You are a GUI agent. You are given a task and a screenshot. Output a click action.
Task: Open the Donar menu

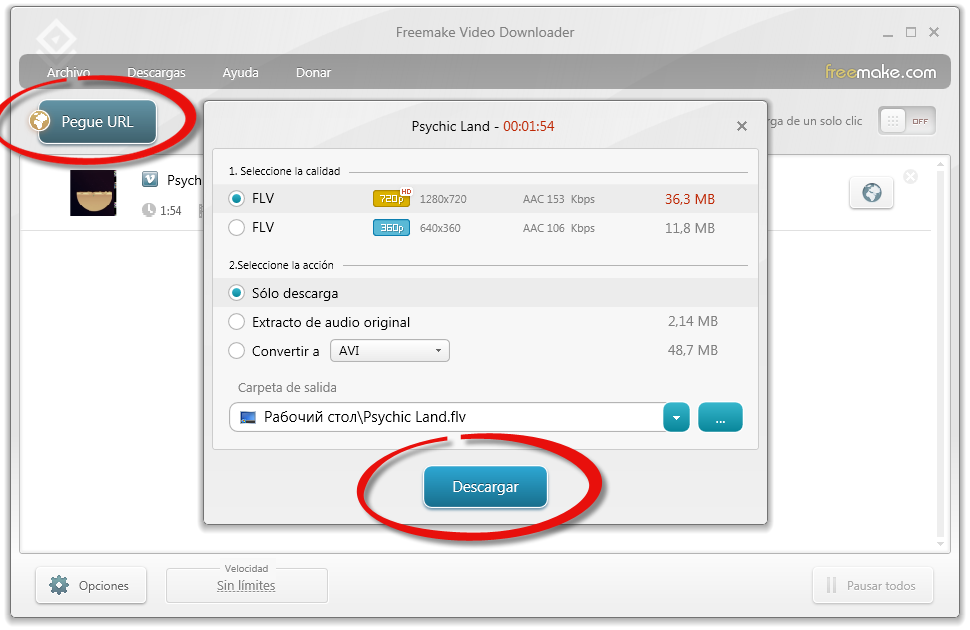pos(313,72)
